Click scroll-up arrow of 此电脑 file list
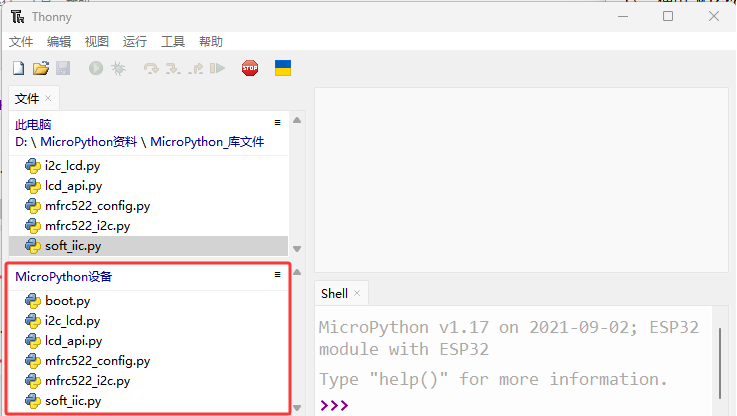 (x=297, y=120)
